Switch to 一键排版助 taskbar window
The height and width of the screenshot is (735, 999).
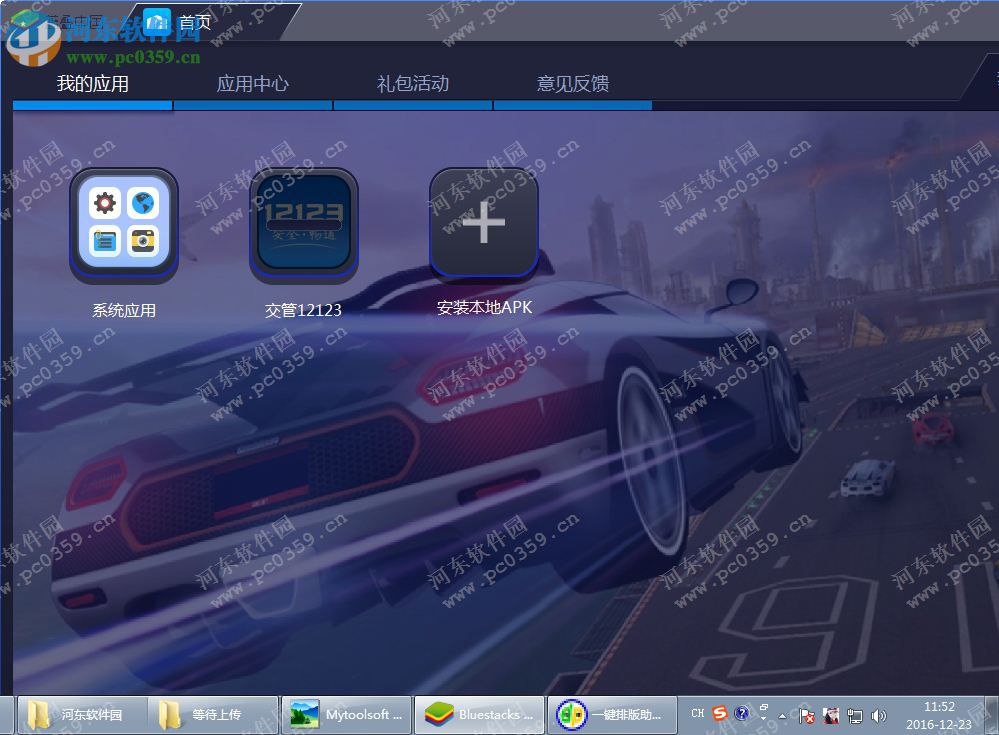(612, 715)
